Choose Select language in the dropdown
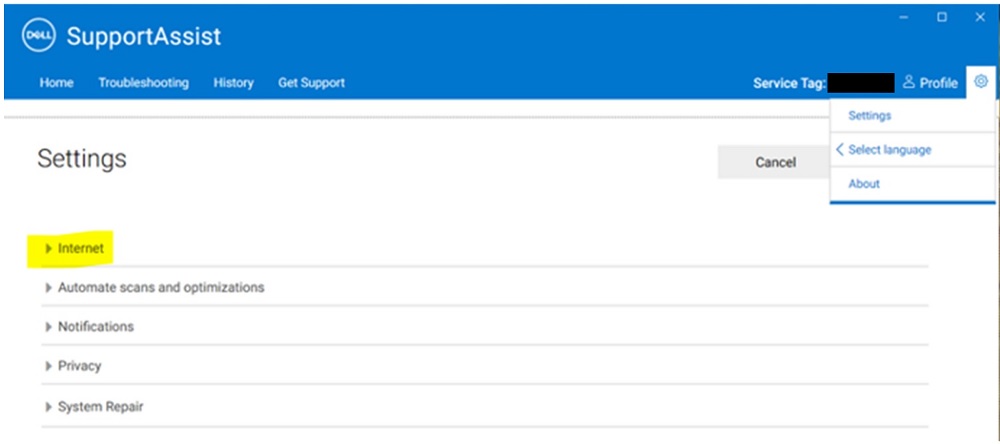Screen dimensions: 1000x444 [x=890, y=150]
